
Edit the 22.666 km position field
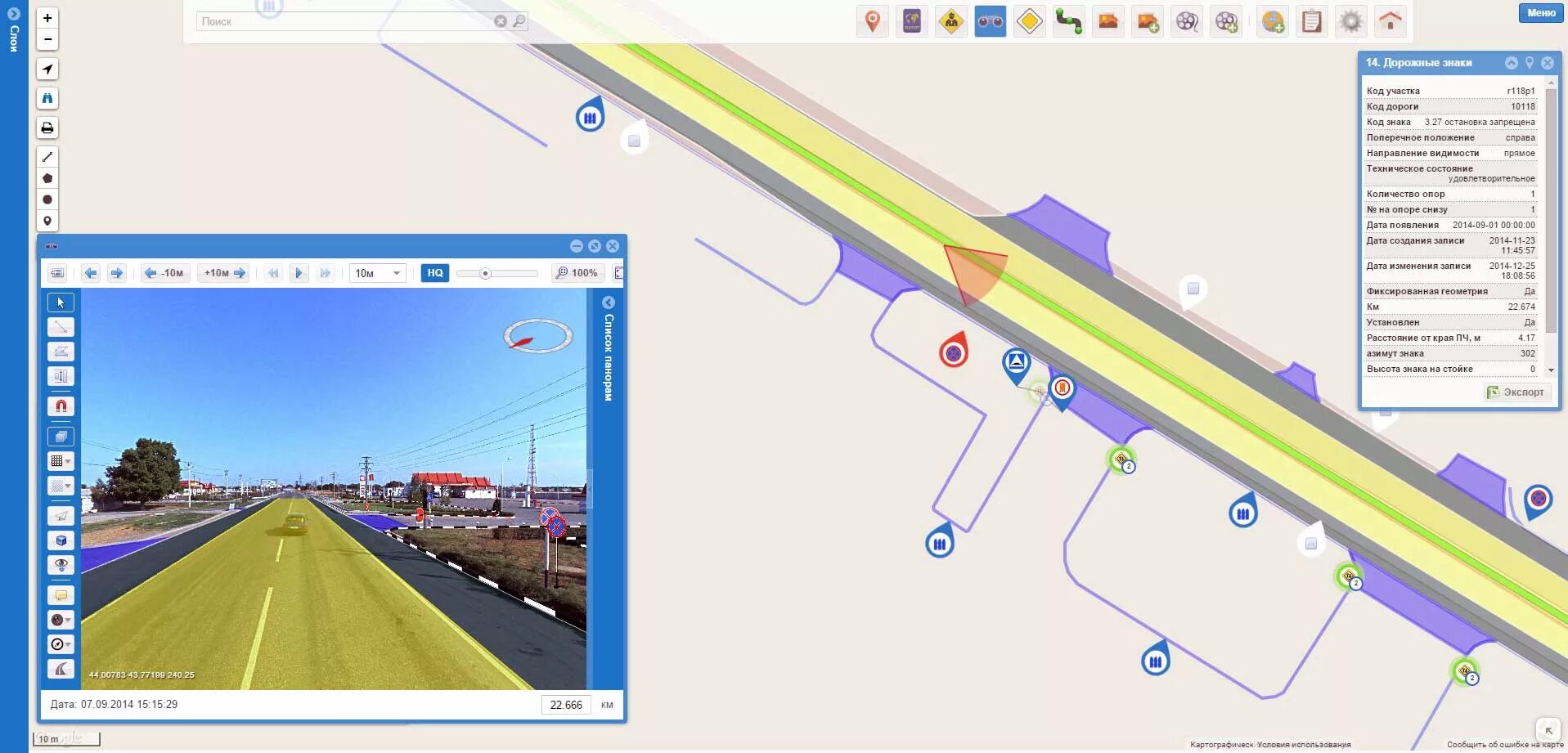pos(566,705)
